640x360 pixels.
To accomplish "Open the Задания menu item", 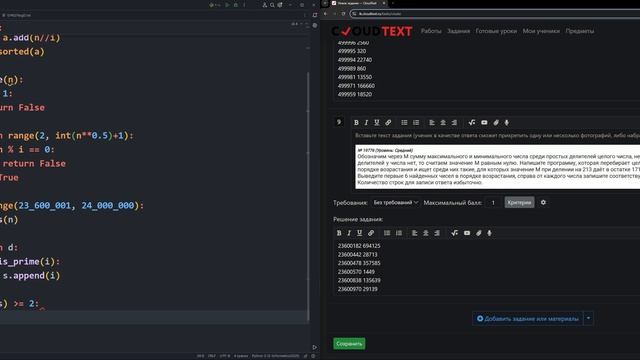I will coord(458,31).
